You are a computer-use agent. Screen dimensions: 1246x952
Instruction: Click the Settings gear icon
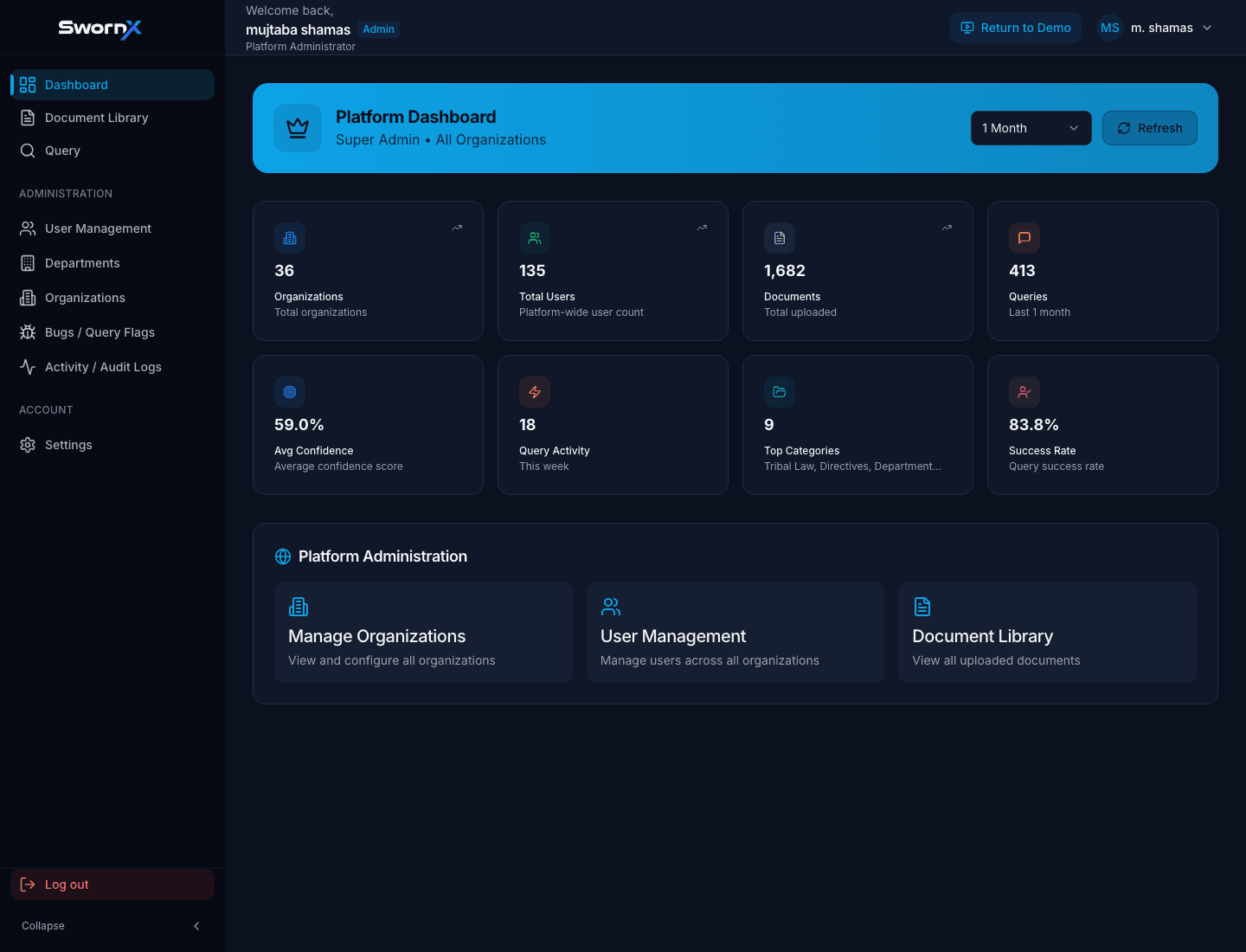(x=28, y=445)
